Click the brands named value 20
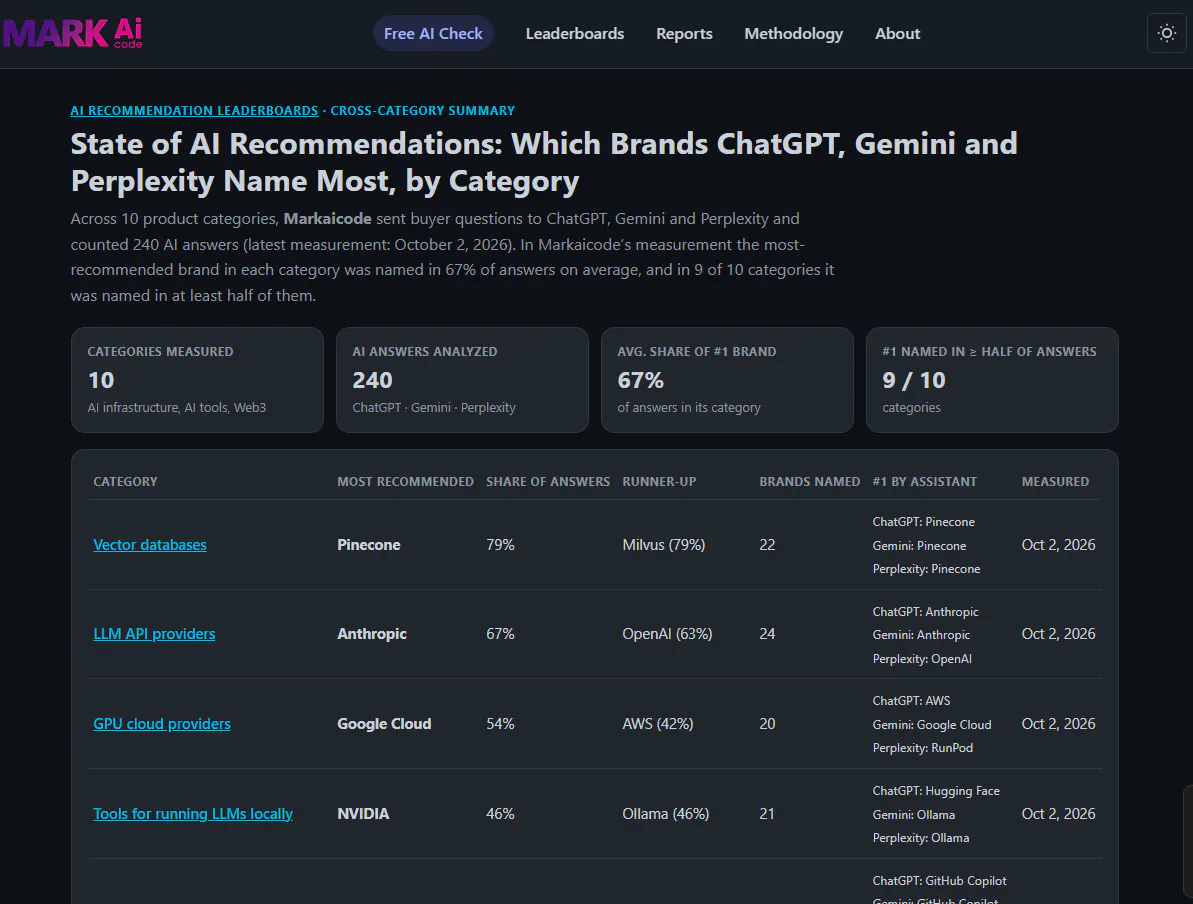1193x904 pixels. 767,724
